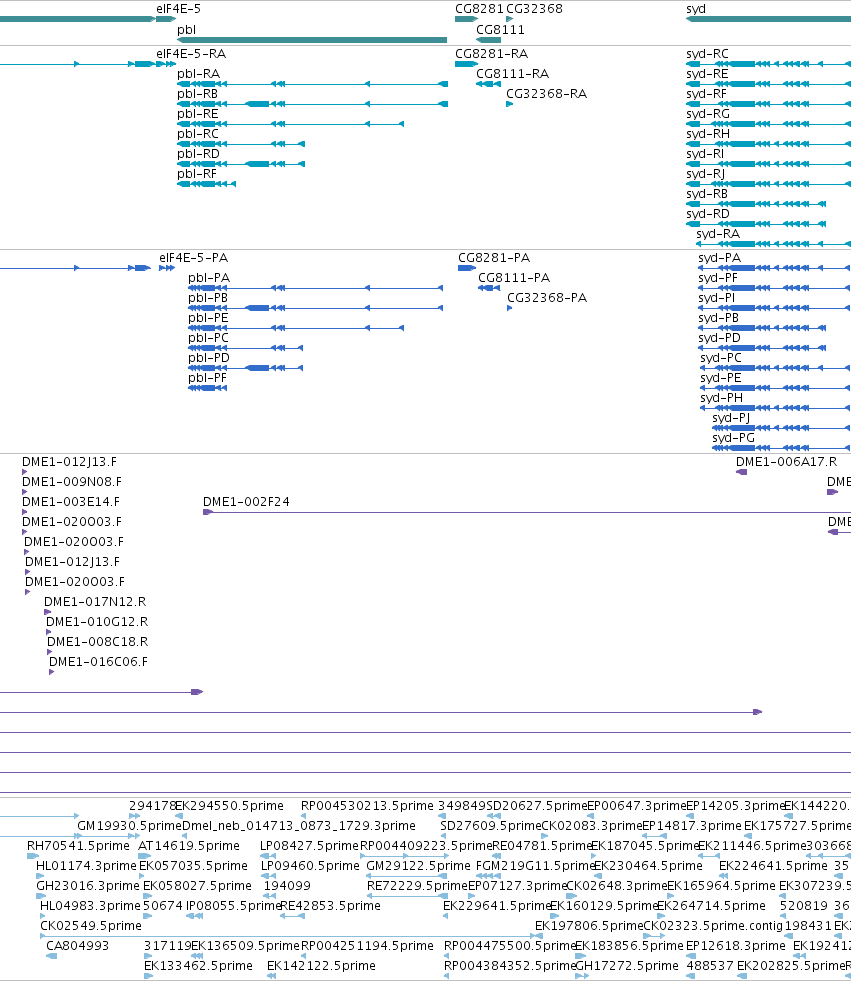Click the DME1-009N08.F clone label

pyautogui.click(x=71, y=482)
